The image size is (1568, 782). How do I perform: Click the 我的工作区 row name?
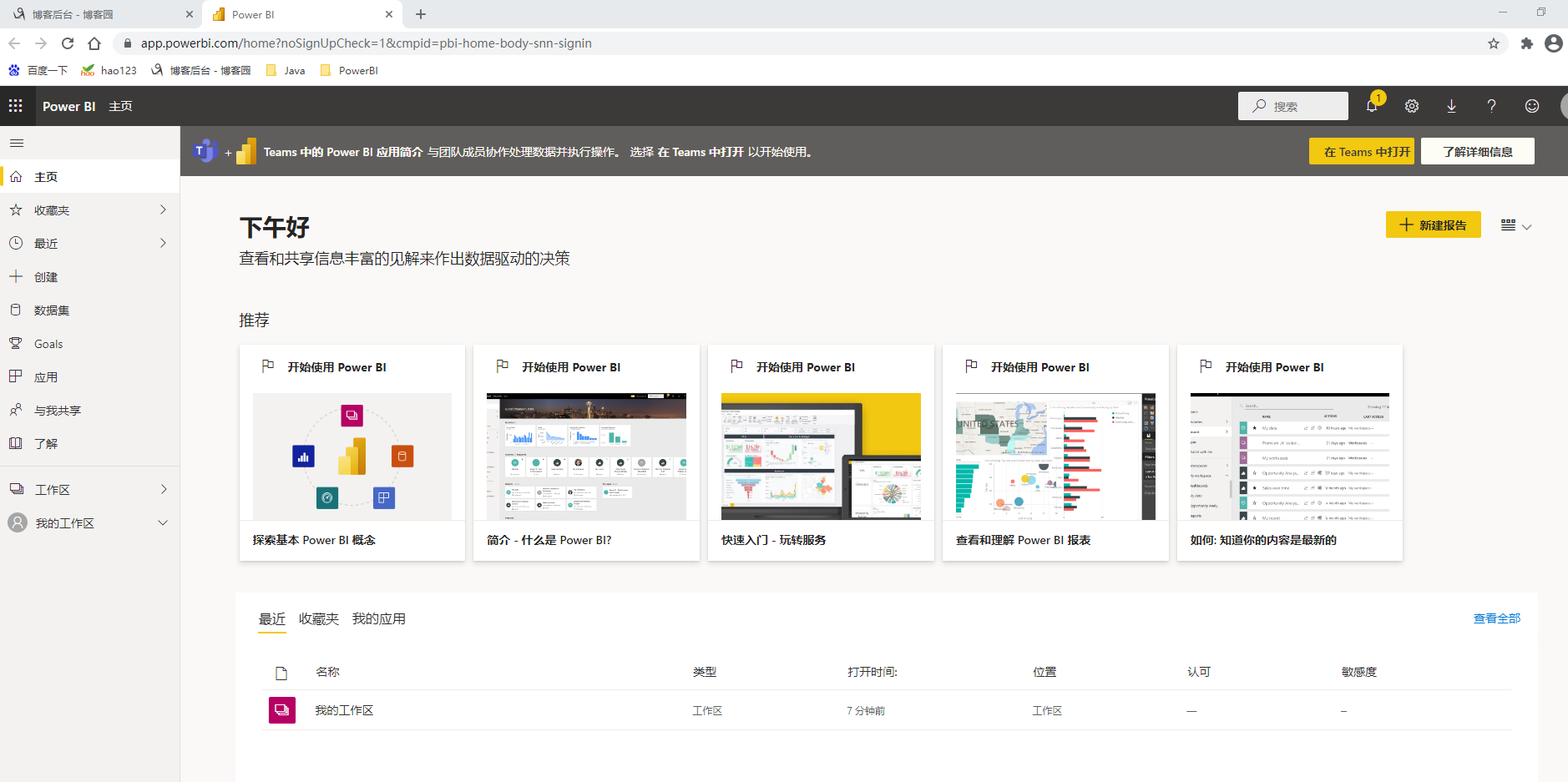344,710
